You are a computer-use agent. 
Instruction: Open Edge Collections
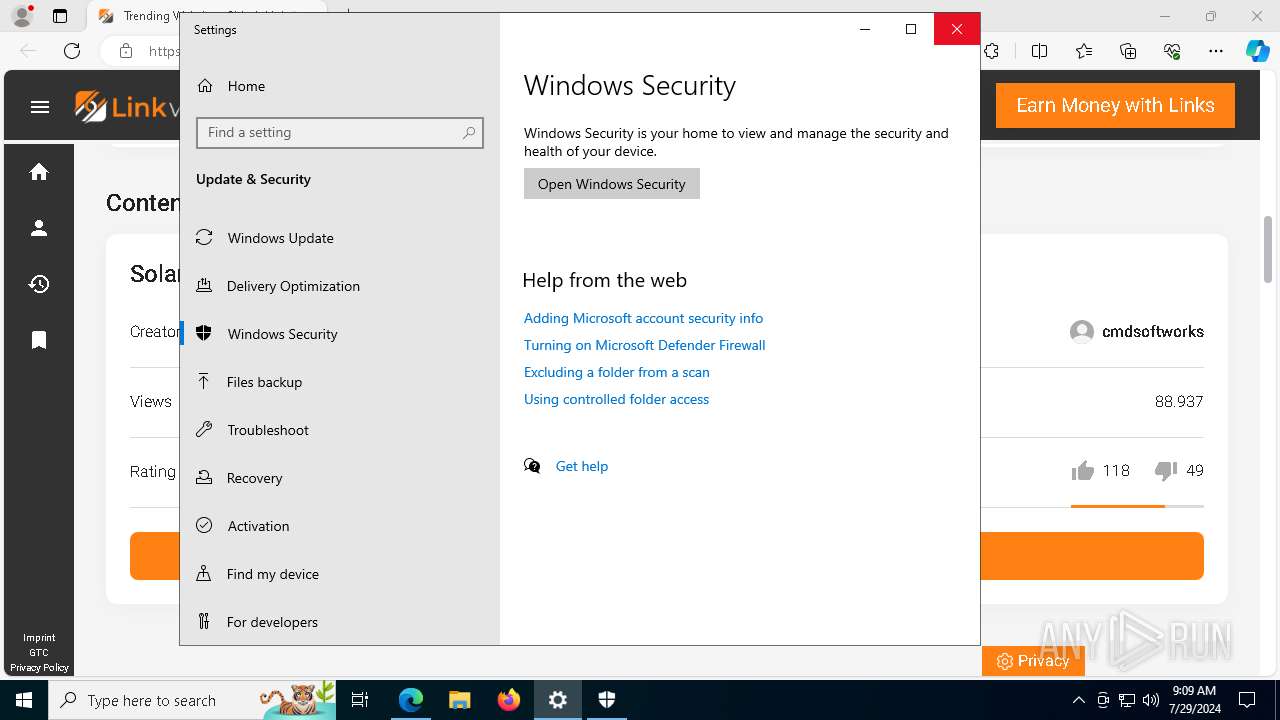(x=1128, y=51)
